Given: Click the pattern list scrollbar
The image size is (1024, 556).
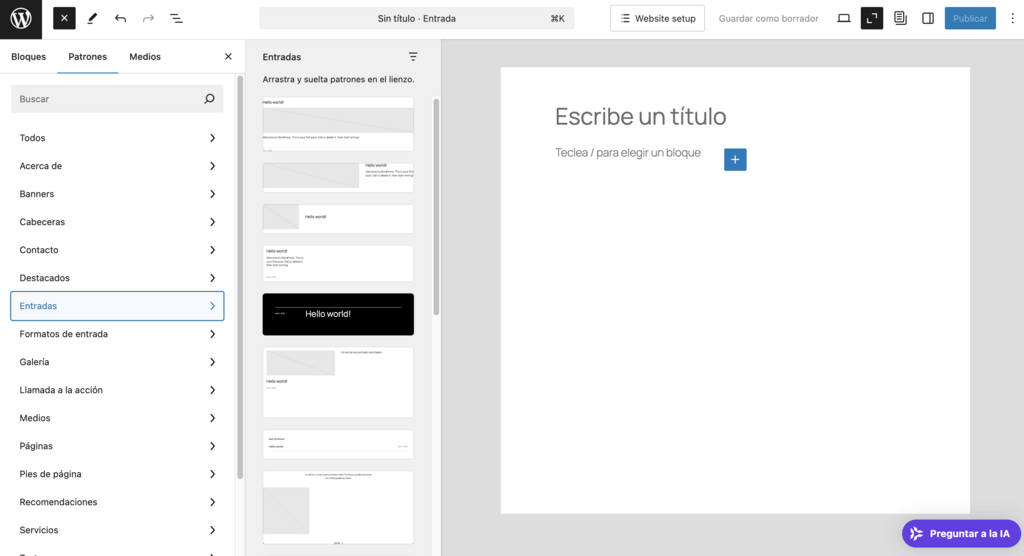Looking at the screenshot, I should pos(436,206).
